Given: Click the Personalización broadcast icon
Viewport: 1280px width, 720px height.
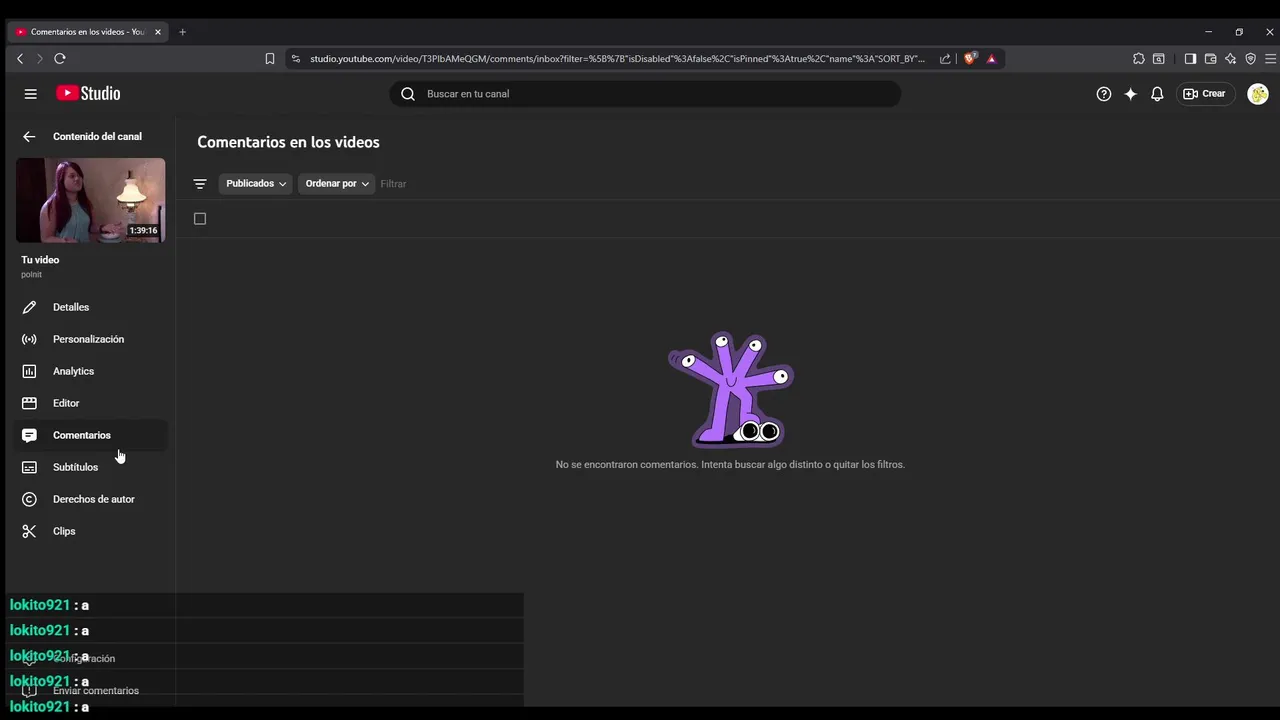Looking at the screenshot, I should (29, 339).
